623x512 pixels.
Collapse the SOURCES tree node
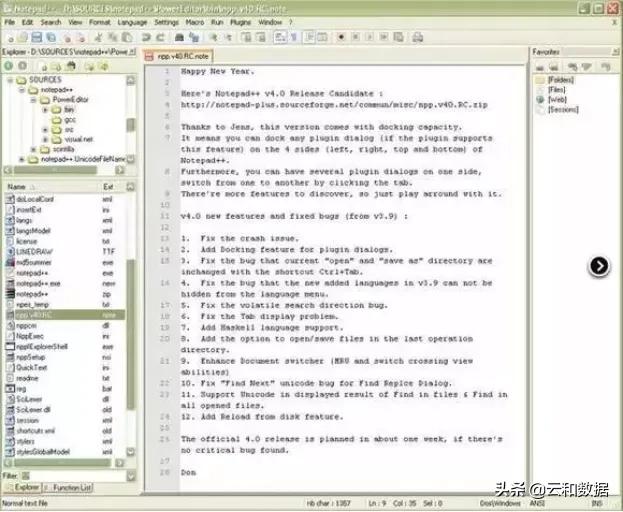tap(10, 80)
